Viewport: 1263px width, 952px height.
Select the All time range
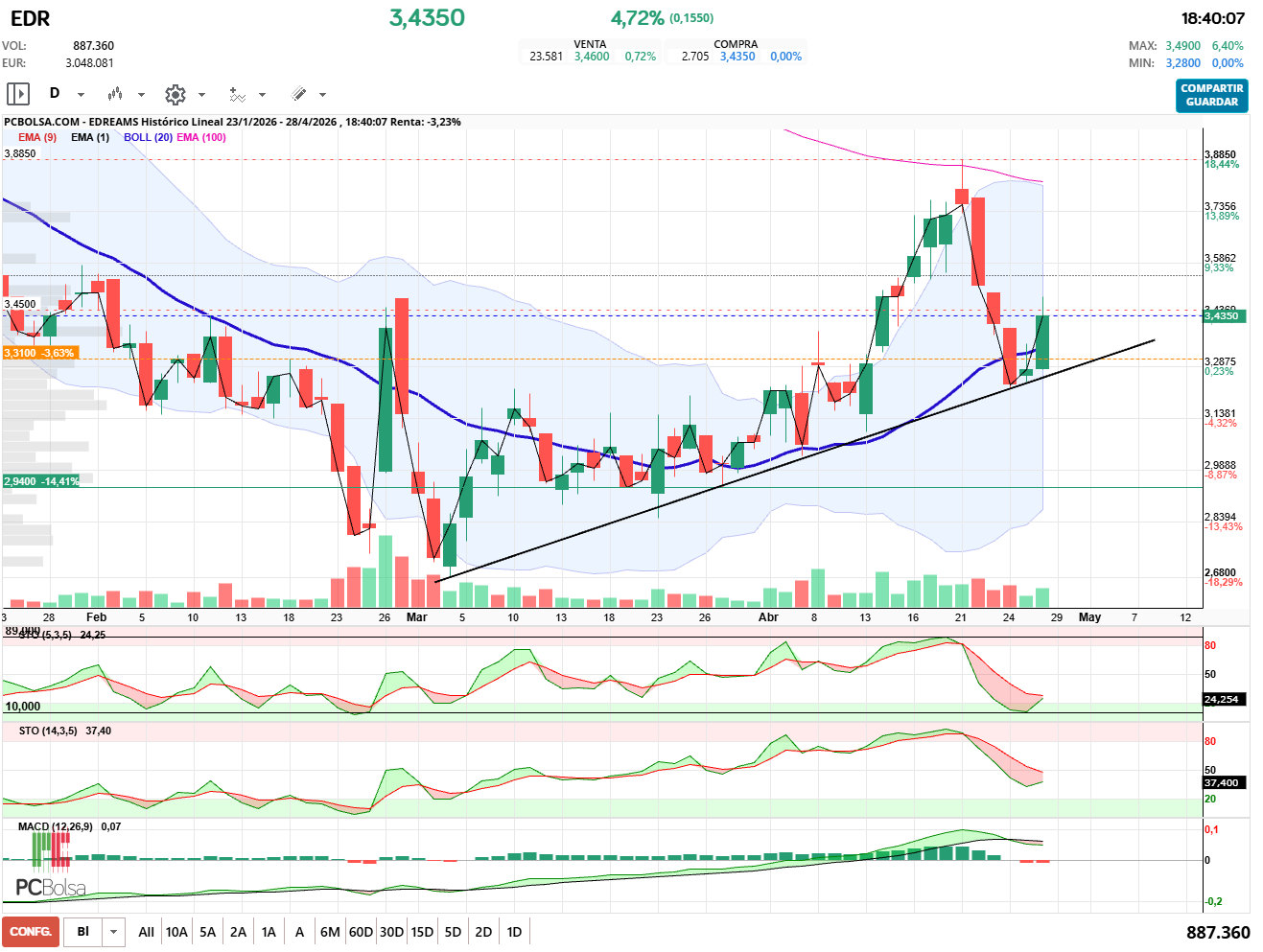pyautogui.click(x=146, y=932)
